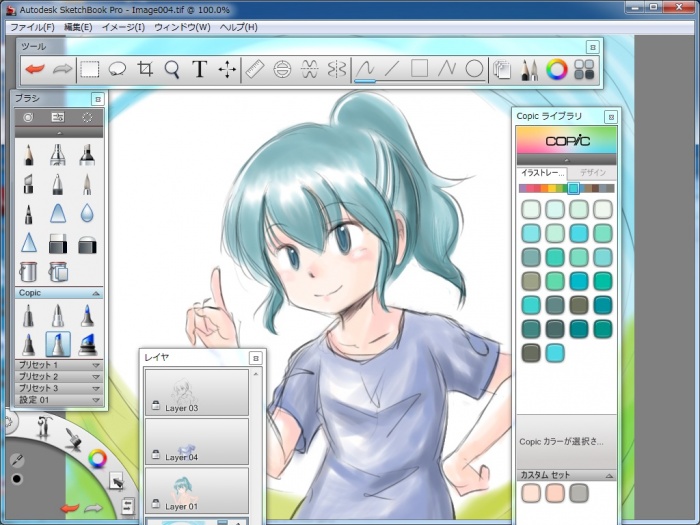Open the ファイル(F) menu
Viewport: 700px width, 525px height.
32,27
